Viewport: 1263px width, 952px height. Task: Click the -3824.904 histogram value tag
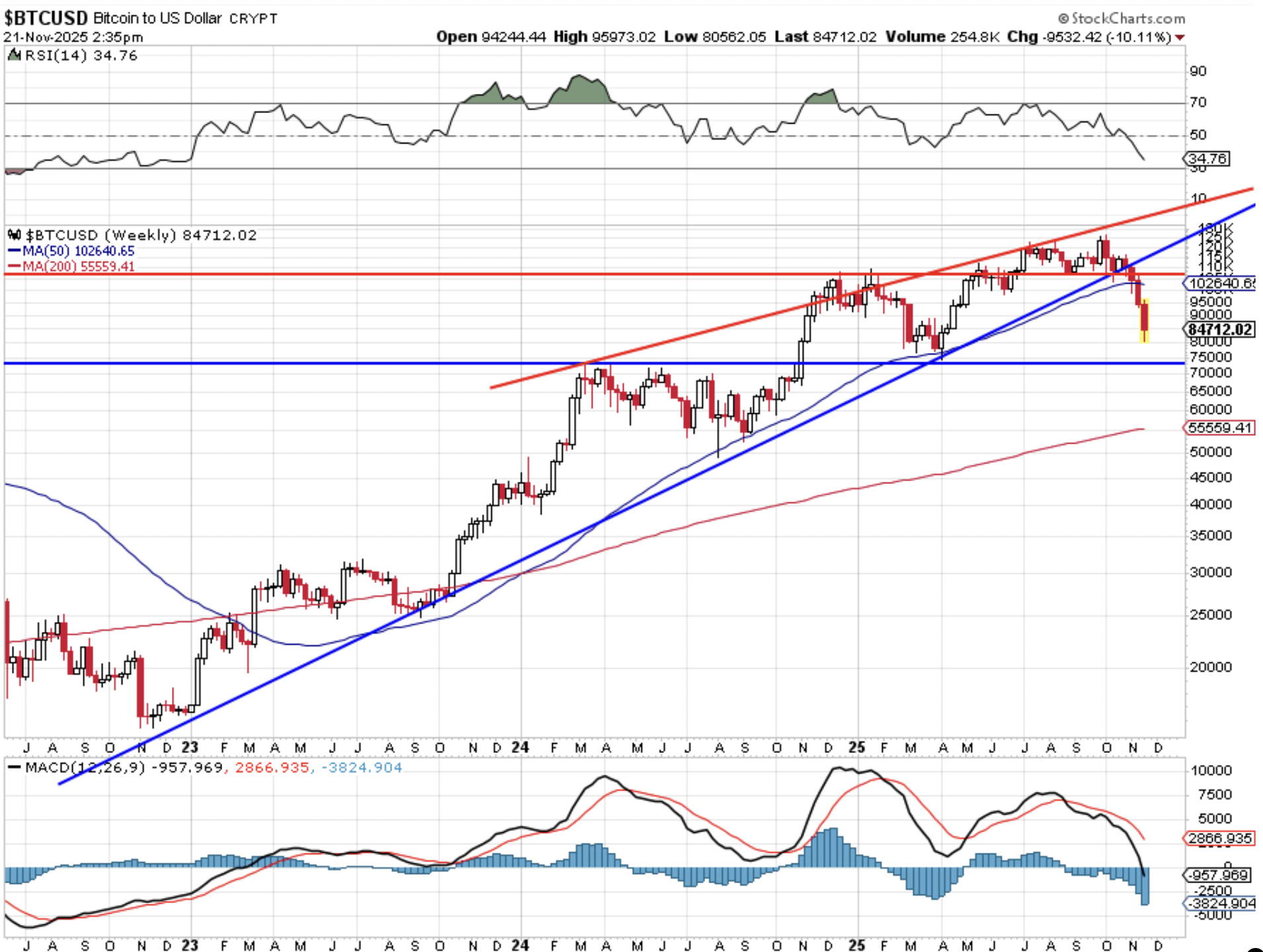[x=1220, y=903]
